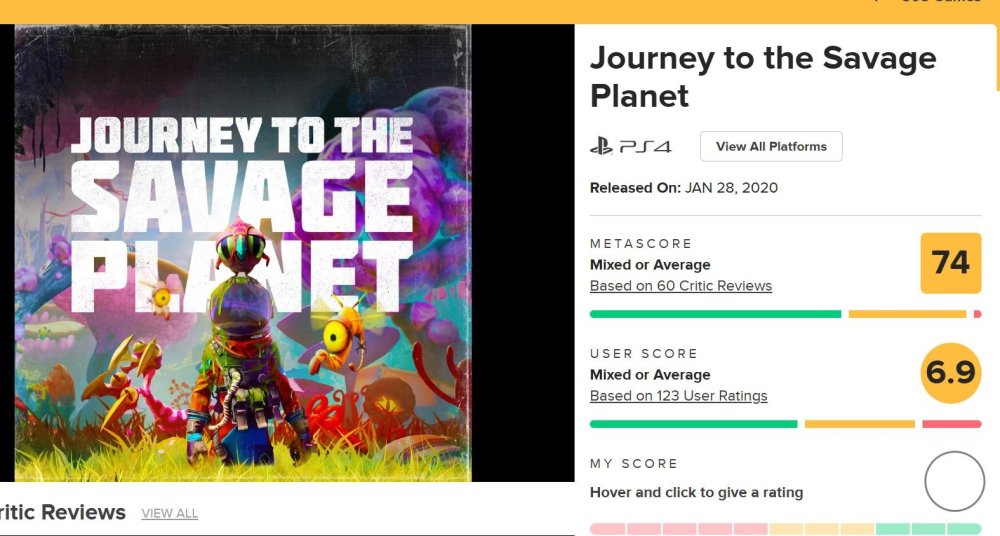The width and height of the screenshot is (1000, 536).
Task: Click green positive portion of Metascore bar
Action: (715, 314)
